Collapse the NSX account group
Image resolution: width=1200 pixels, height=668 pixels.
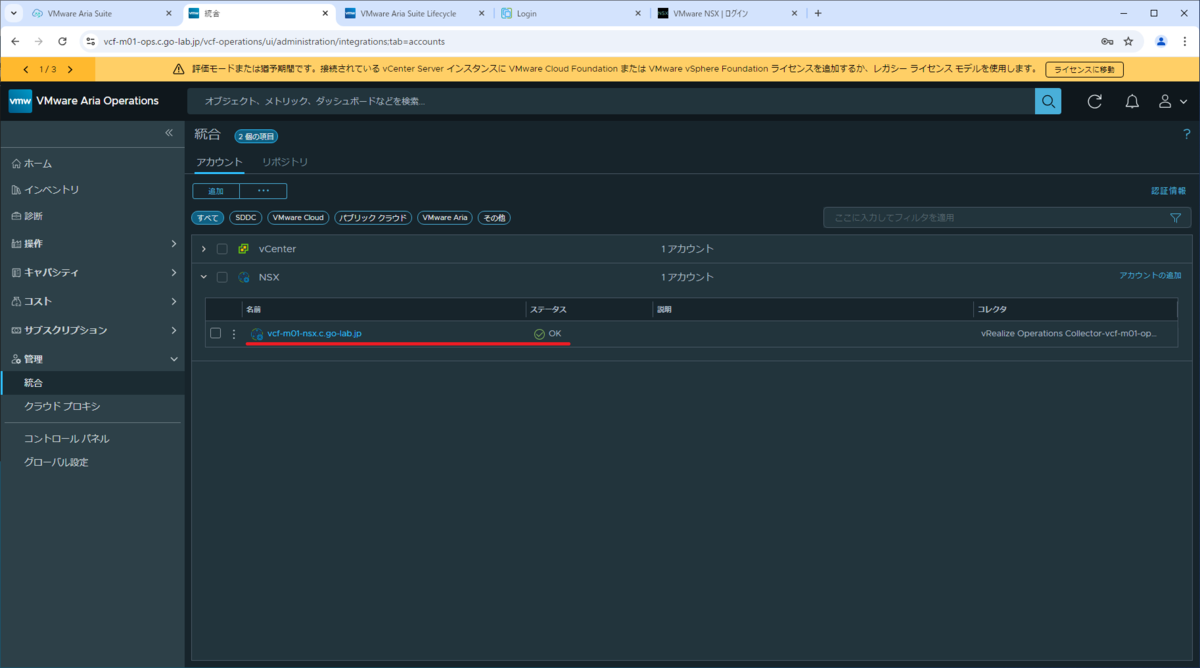(204, 277)
